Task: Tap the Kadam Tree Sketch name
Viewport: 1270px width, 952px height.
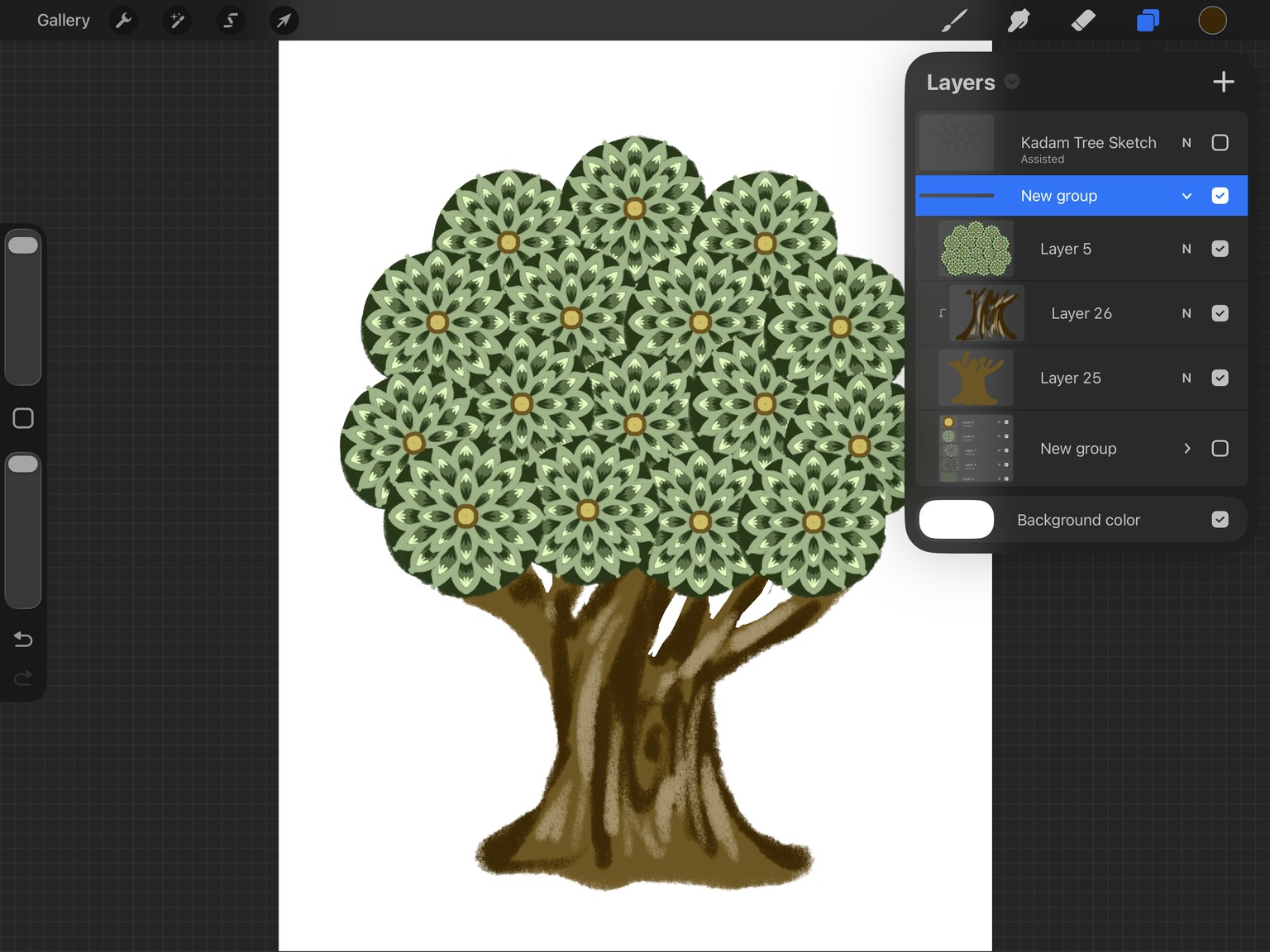Action: 1088,142
